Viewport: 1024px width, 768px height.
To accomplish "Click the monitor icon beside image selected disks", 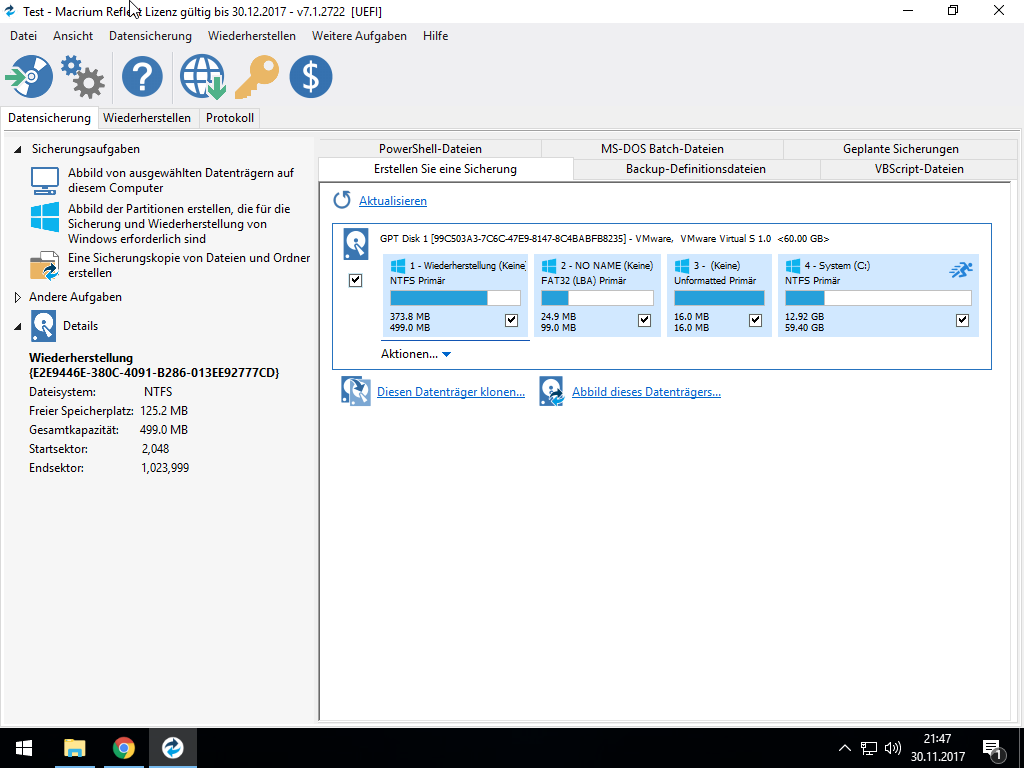I will click(x=45, y=181).
